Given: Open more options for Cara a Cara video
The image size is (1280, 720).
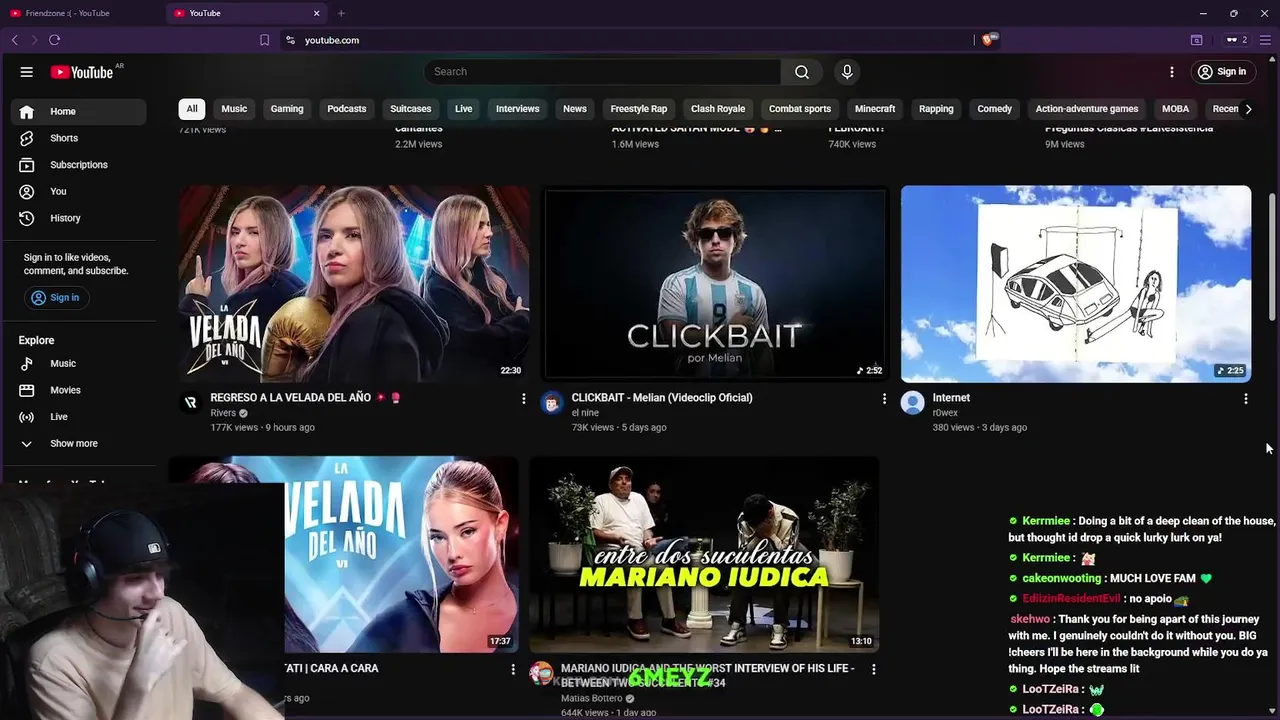Looking at the screenshot, I should point(513,669).
